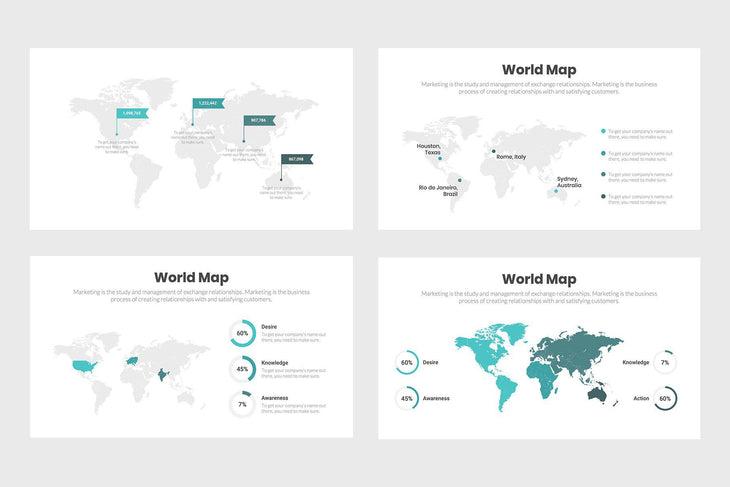The width and height of the screenshot is (730, 487).
Task: Click the Houston, Texas map pin dot
Action: click(439, 159)
